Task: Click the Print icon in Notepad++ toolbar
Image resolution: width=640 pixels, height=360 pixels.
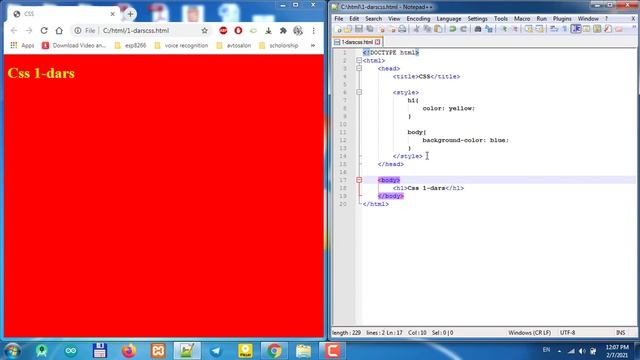Action: click(402, 29)
